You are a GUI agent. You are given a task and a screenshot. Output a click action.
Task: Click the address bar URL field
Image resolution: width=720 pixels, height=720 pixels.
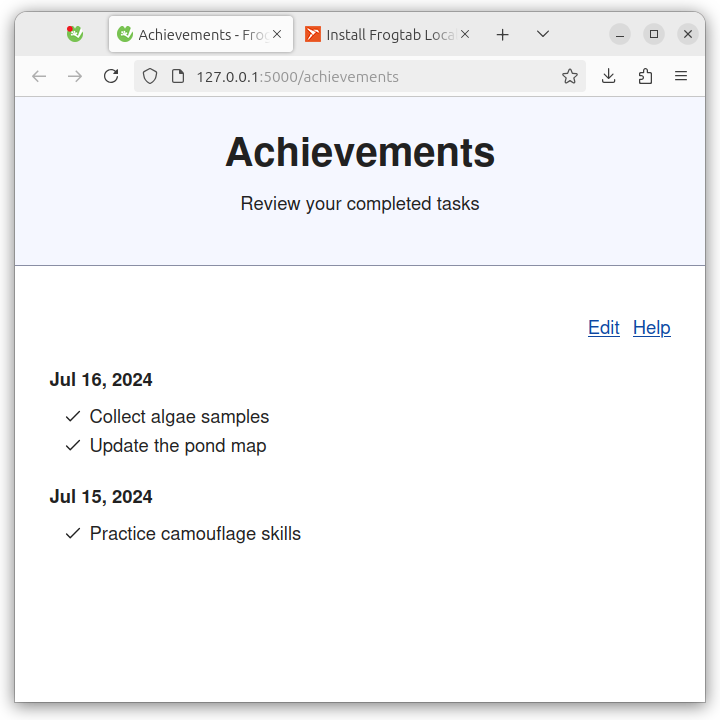358,76
